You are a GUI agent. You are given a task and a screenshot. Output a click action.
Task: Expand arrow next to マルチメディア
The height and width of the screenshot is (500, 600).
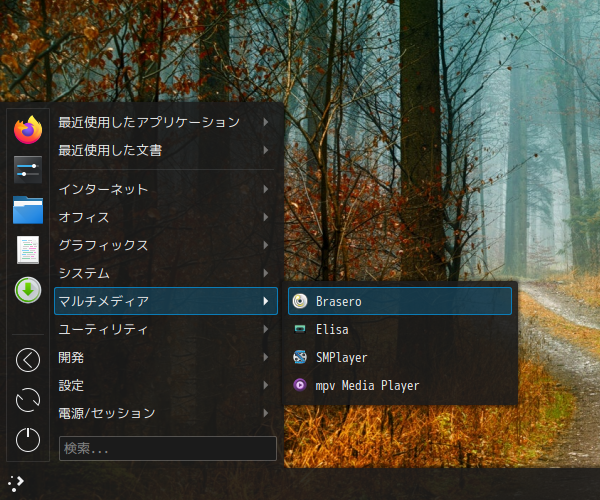coord(266,301)
